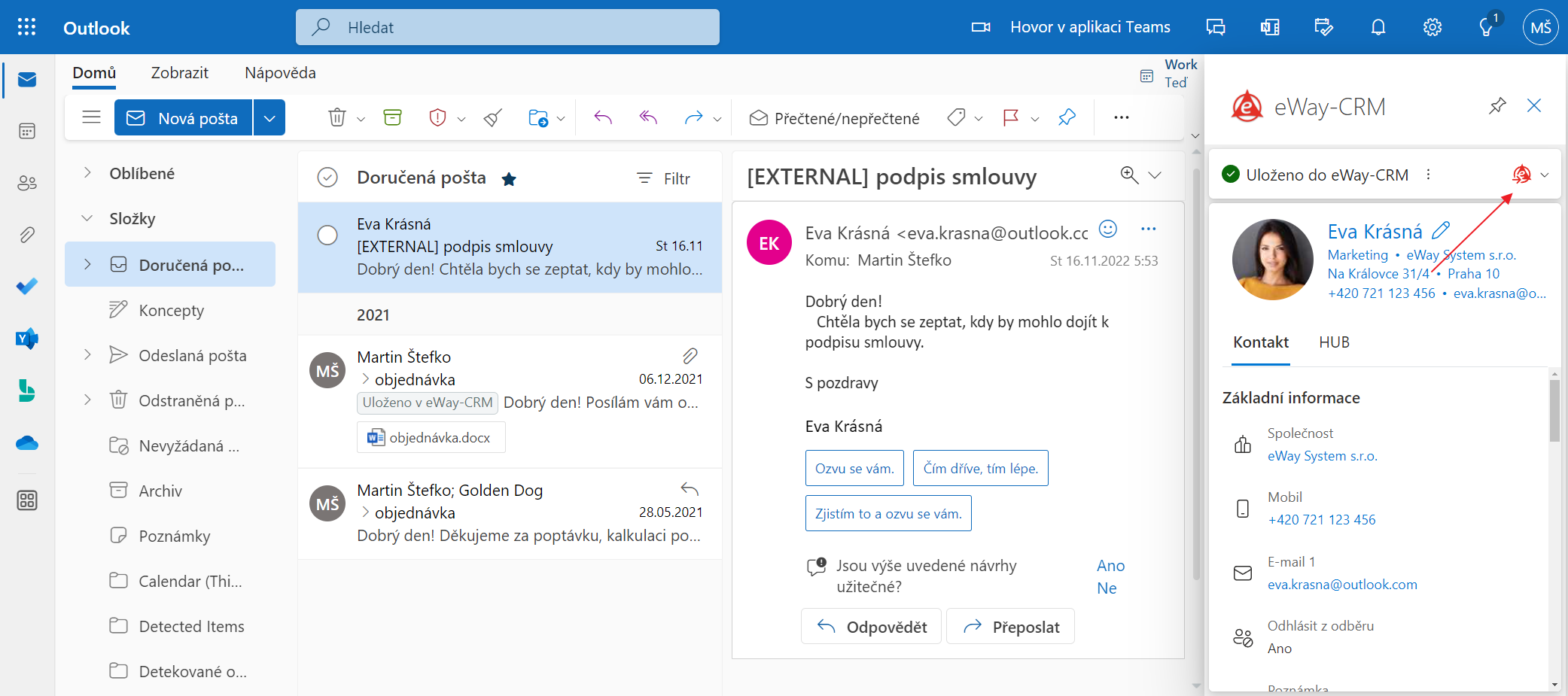Open more toolbar options ellipsis

[x=1122, y=117]
